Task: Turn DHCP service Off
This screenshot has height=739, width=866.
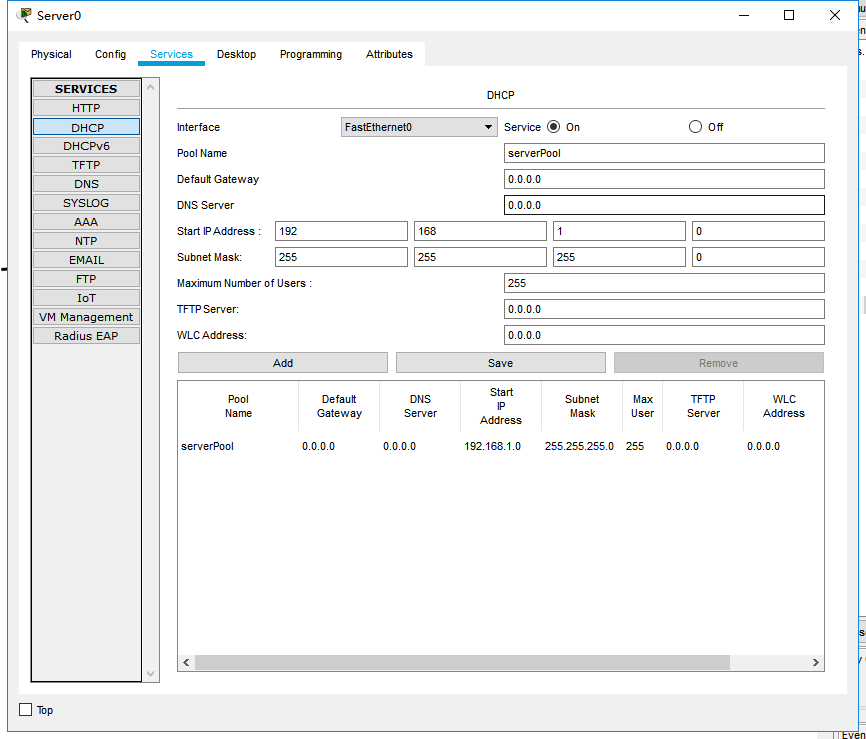Action: [x=695, y=127]
